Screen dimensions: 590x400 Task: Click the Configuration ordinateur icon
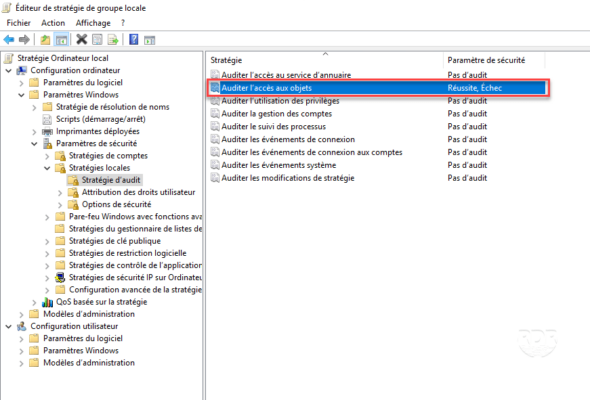22,70
